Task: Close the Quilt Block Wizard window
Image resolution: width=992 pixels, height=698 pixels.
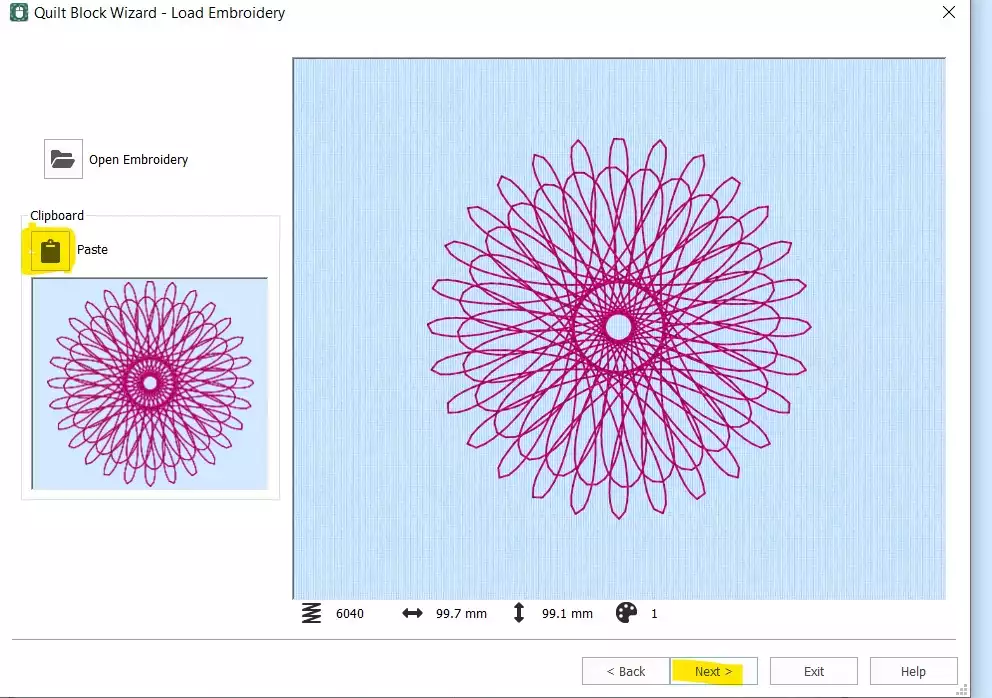Action: click(x=948, y=12)
